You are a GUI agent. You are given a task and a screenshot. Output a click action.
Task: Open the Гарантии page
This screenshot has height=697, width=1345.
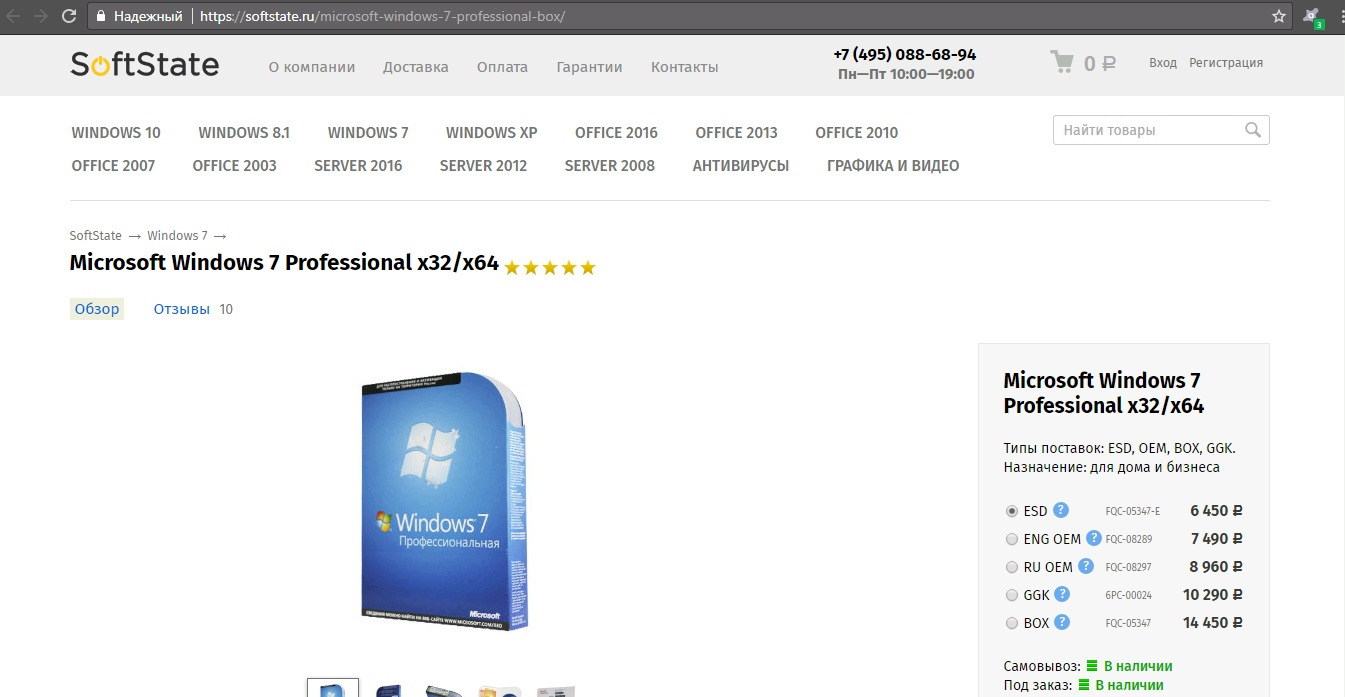589,67
